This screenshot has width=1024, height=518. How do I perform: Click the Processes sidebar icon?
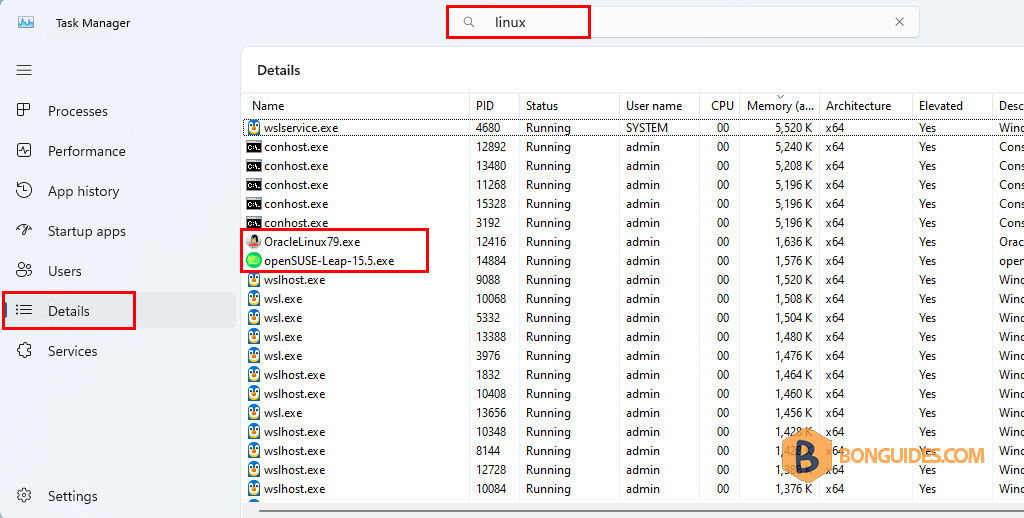(24, 110)
